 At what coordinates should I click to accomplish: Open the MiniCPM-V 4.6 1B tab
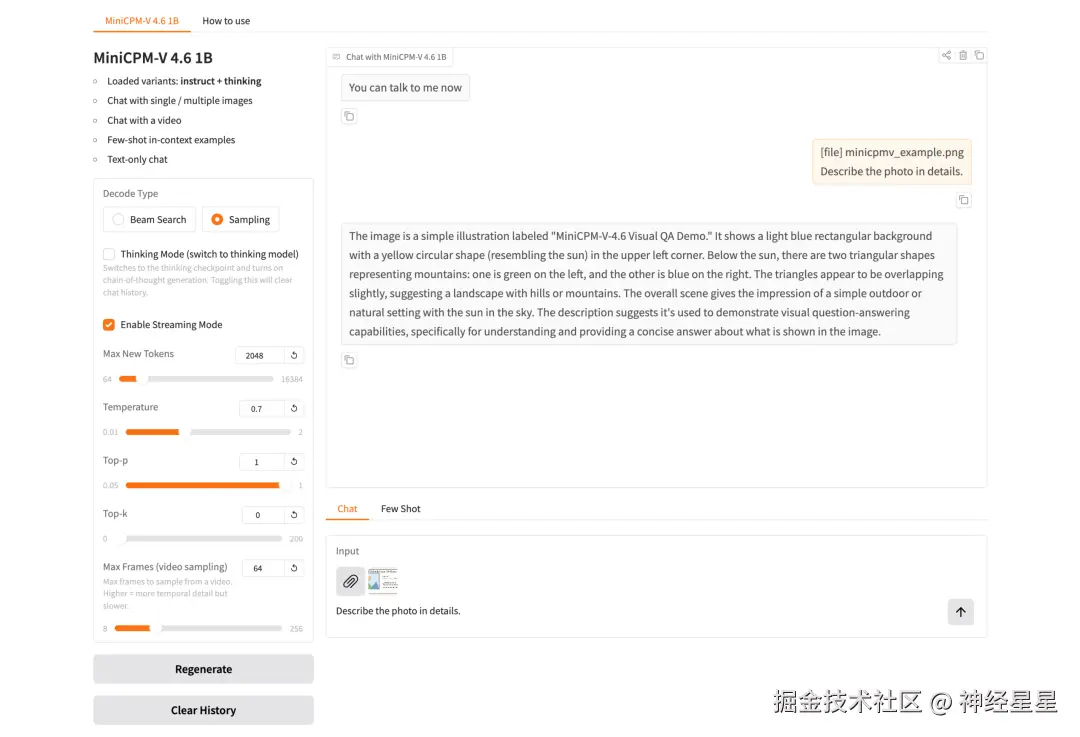pos(142,21)
